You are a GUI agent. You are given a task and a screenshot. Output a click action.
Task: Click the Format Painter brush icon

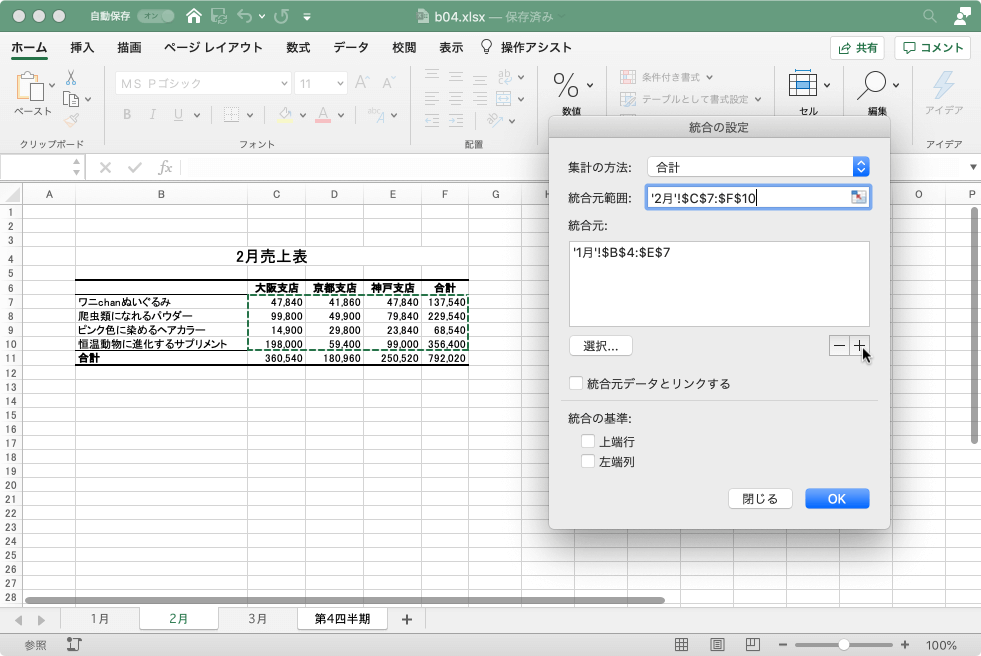[72, 119]
